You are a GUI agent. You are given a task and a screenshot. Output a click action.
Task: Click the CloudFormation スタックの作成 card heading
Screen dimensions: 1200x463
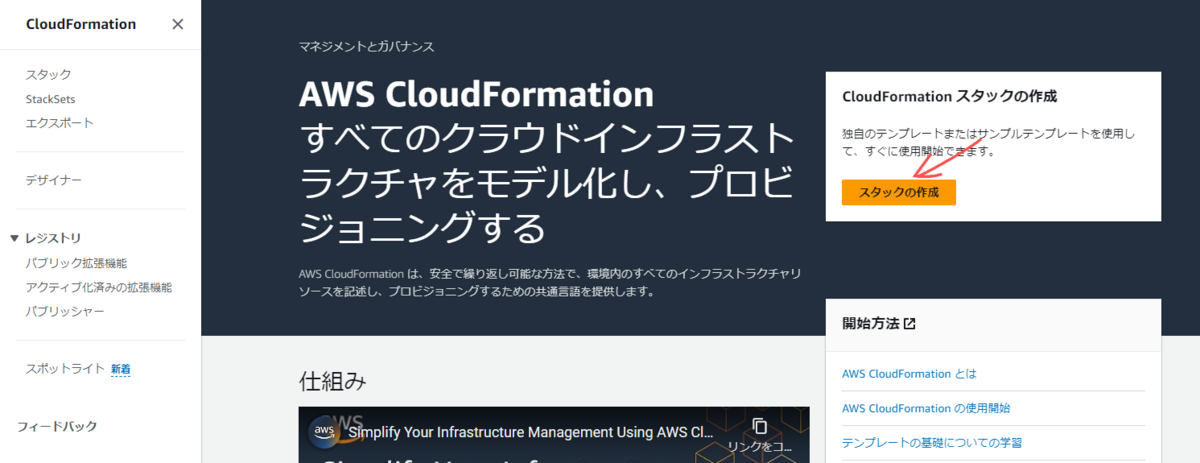950,97
